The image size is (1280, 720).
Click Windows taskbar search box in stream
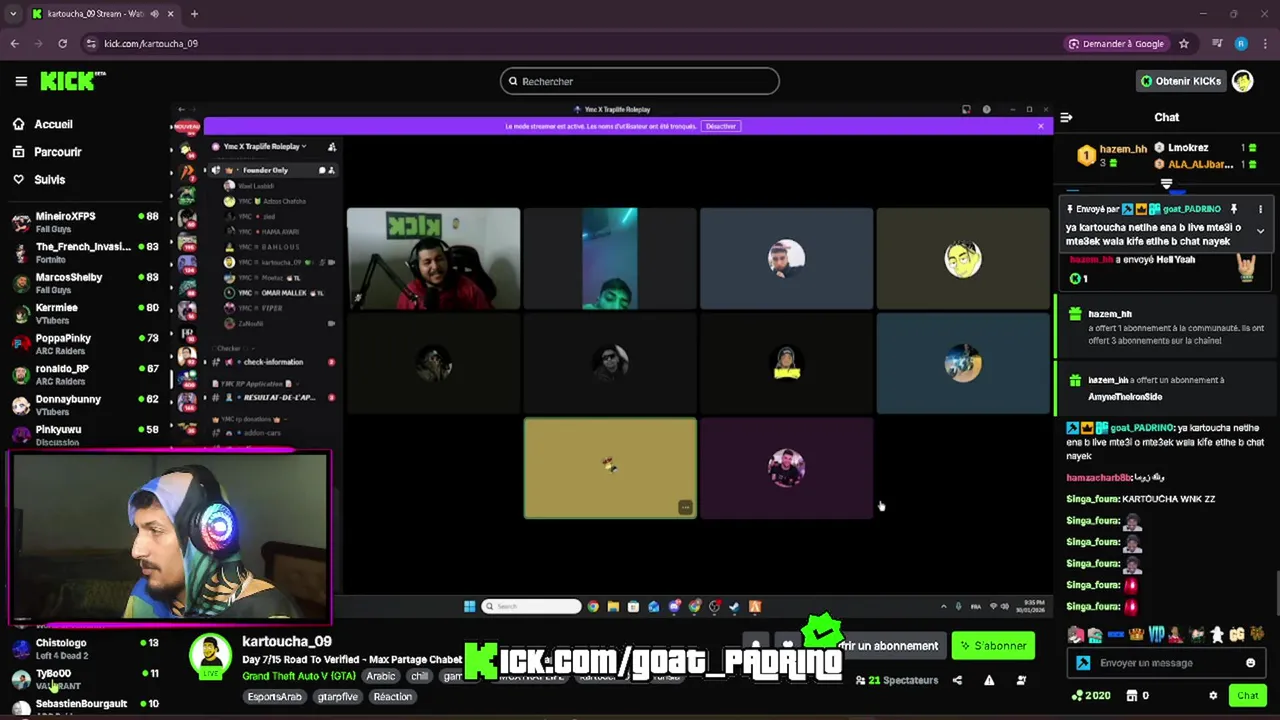pyautogui.click(x=531, y=606)
